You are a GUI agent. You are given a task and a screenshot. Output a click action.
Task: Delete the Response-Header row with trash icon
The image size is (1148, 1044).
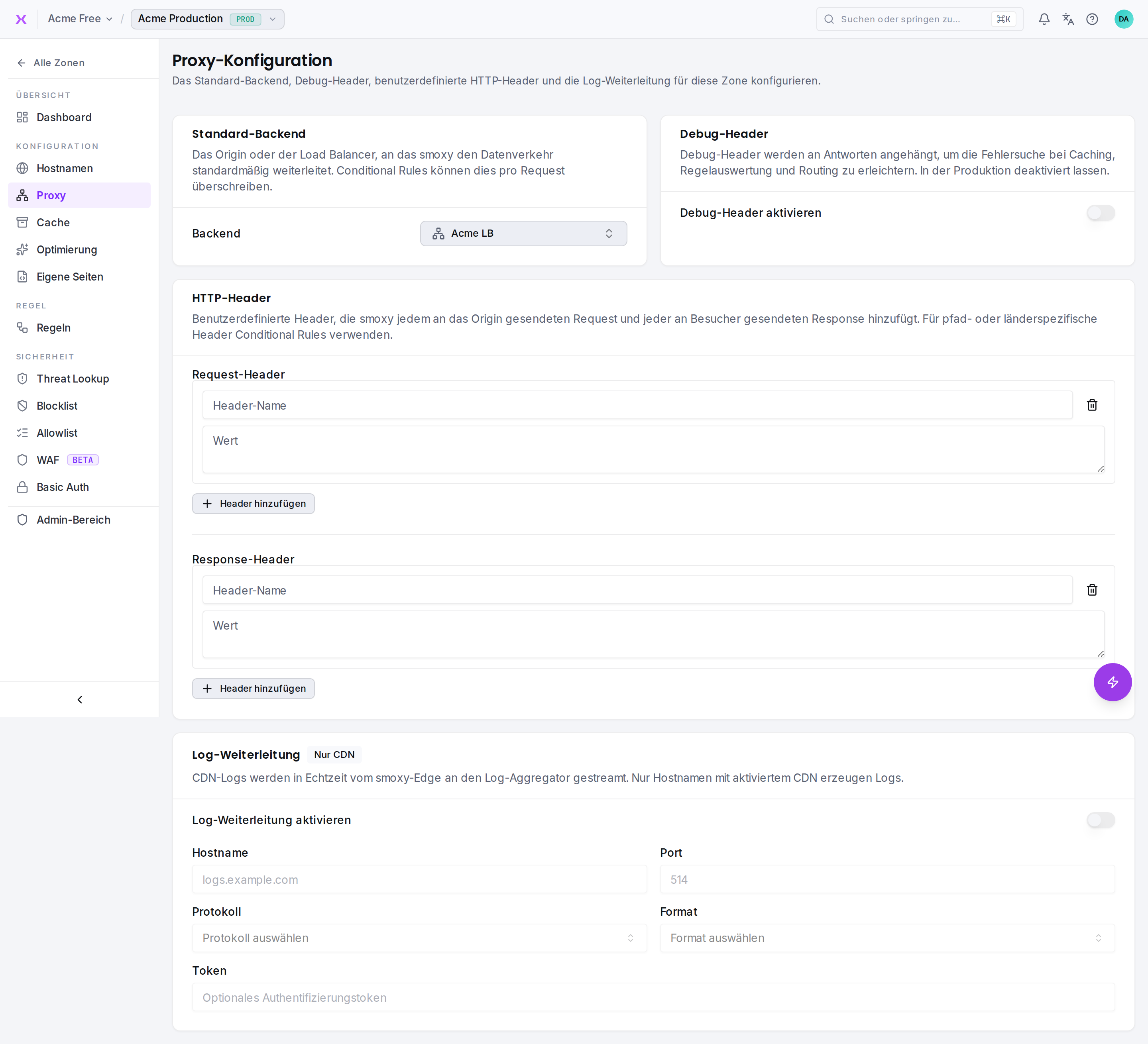[1092, 590]
